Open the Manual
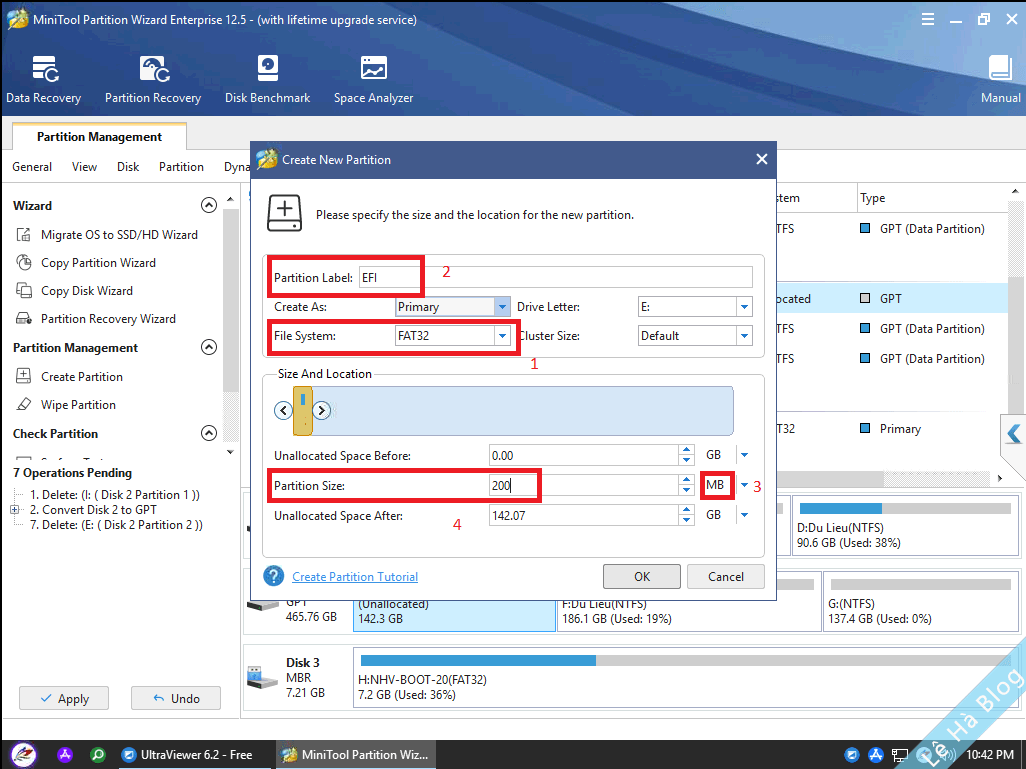This screenshot has height=769, width=1026. pyautogui.click(x=1000, y=80)
